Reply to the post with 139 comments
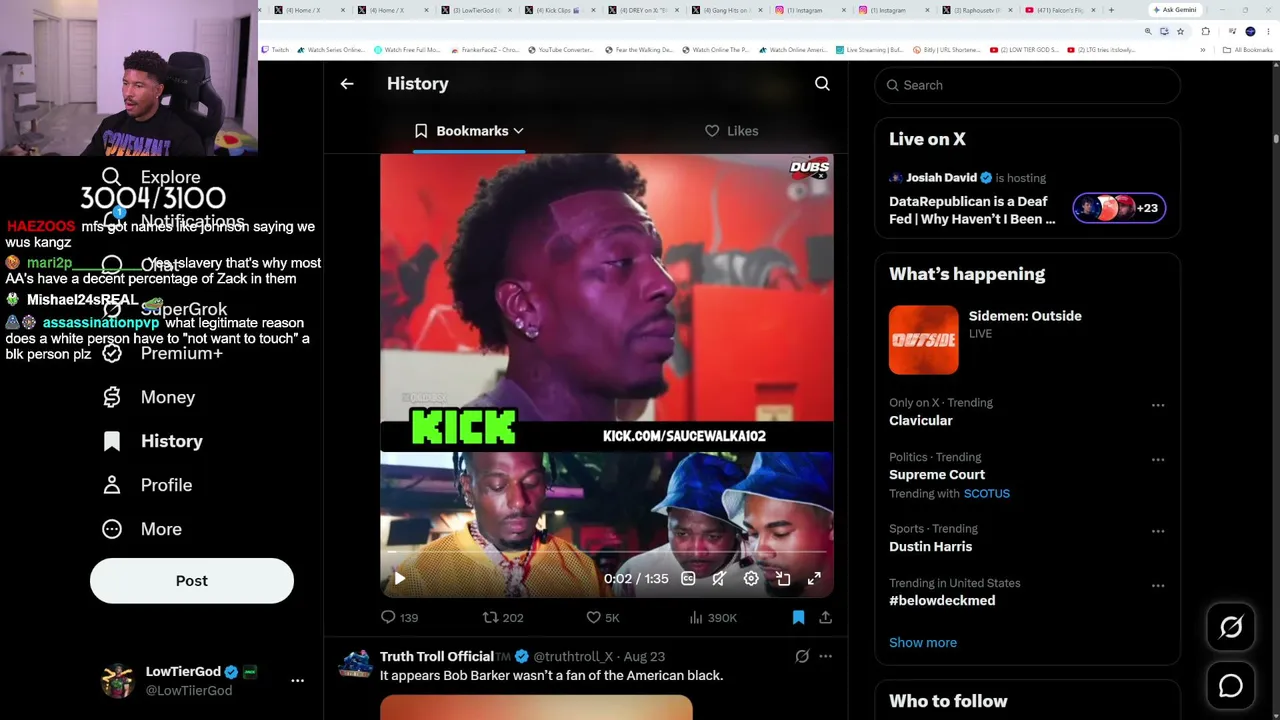Viewport: 1280px width, 720px height. point(400,618)
